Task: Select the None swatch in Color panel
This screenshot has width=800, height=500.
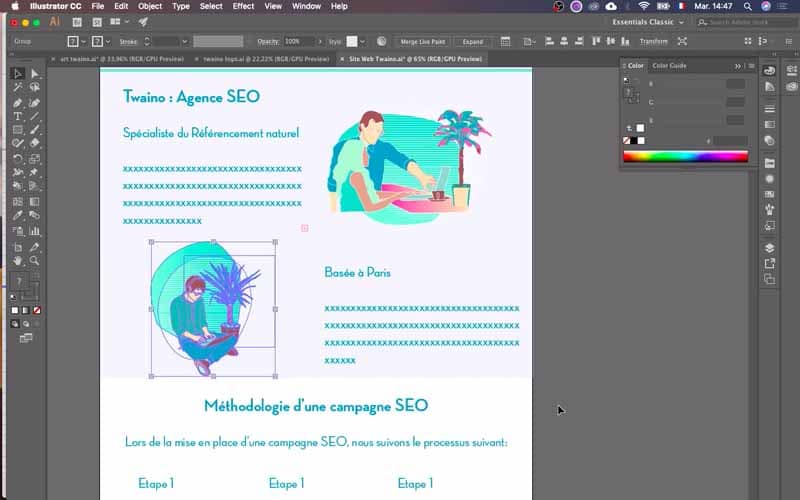Action: pyautogui.click(x=627, y=141)
